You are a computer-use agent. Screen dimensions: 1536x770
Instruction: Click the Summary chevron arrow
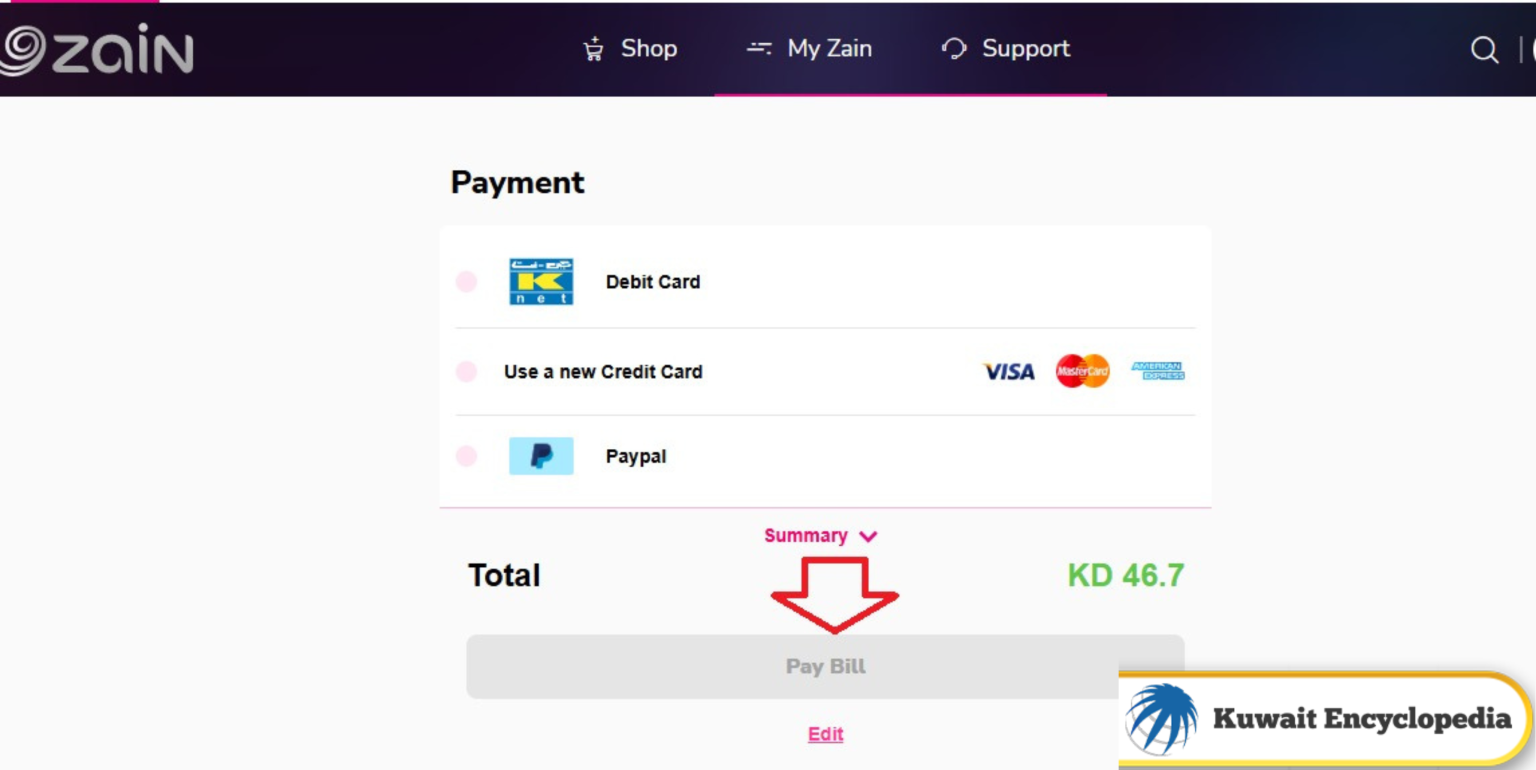pyautogui.click(x=867, y=535)
